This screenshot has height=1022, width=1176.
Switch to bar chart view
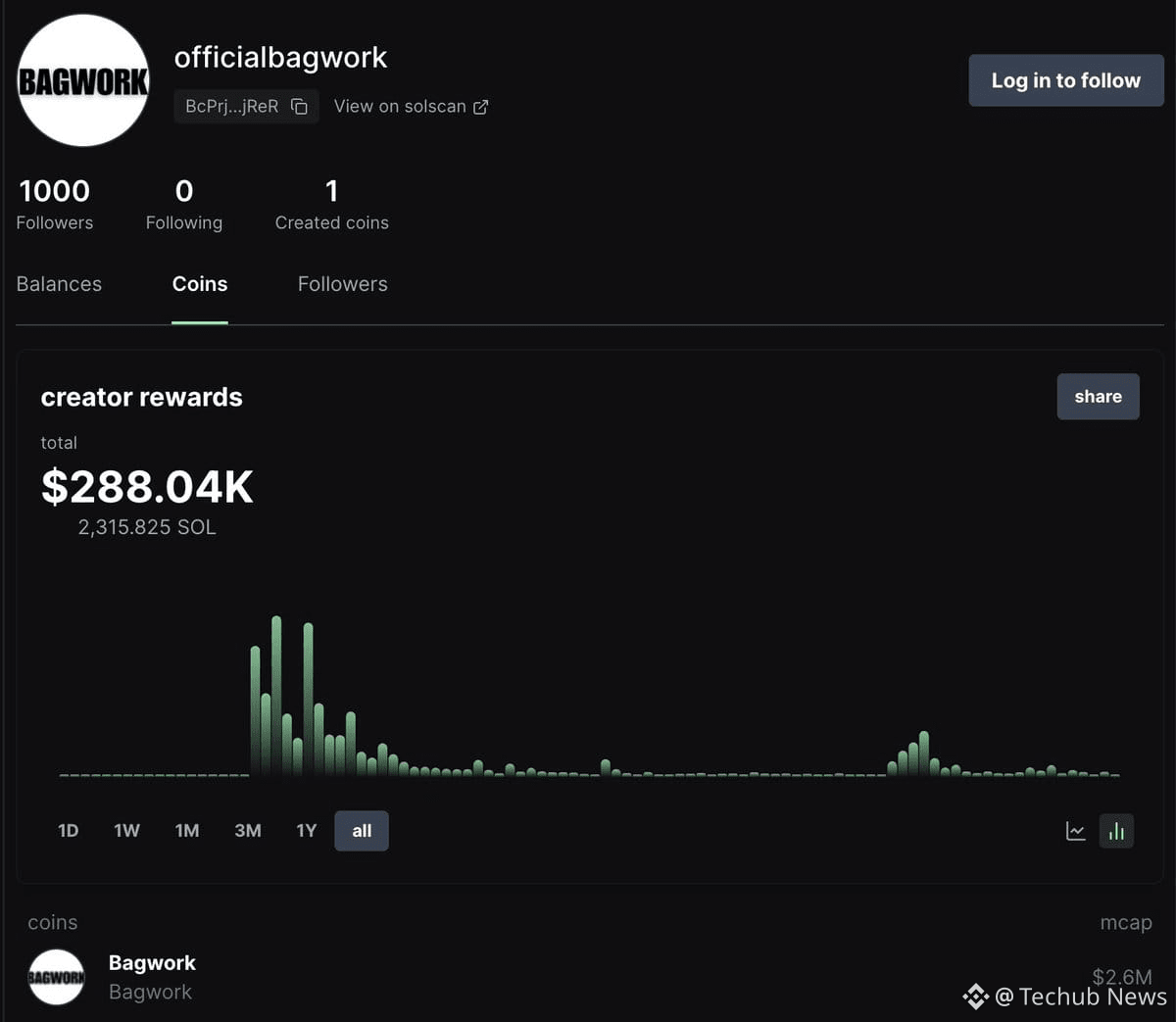pyautogui.click(x=1116, y=831)
